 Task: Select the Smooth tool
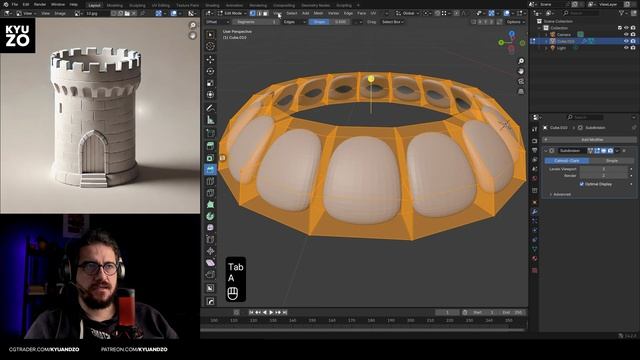coord(210,227)
